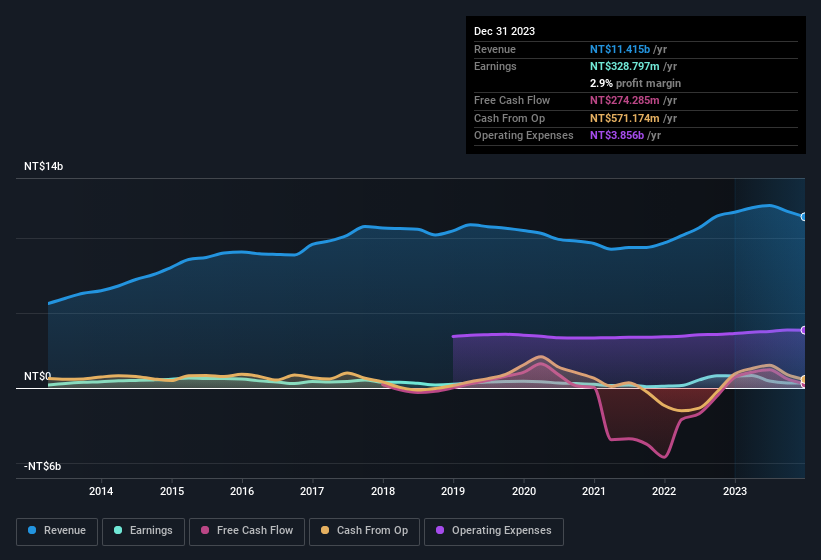Click the orange Cash From Op endpoint dot
This screenshot has height=560, width=821.
click(803, 380)
